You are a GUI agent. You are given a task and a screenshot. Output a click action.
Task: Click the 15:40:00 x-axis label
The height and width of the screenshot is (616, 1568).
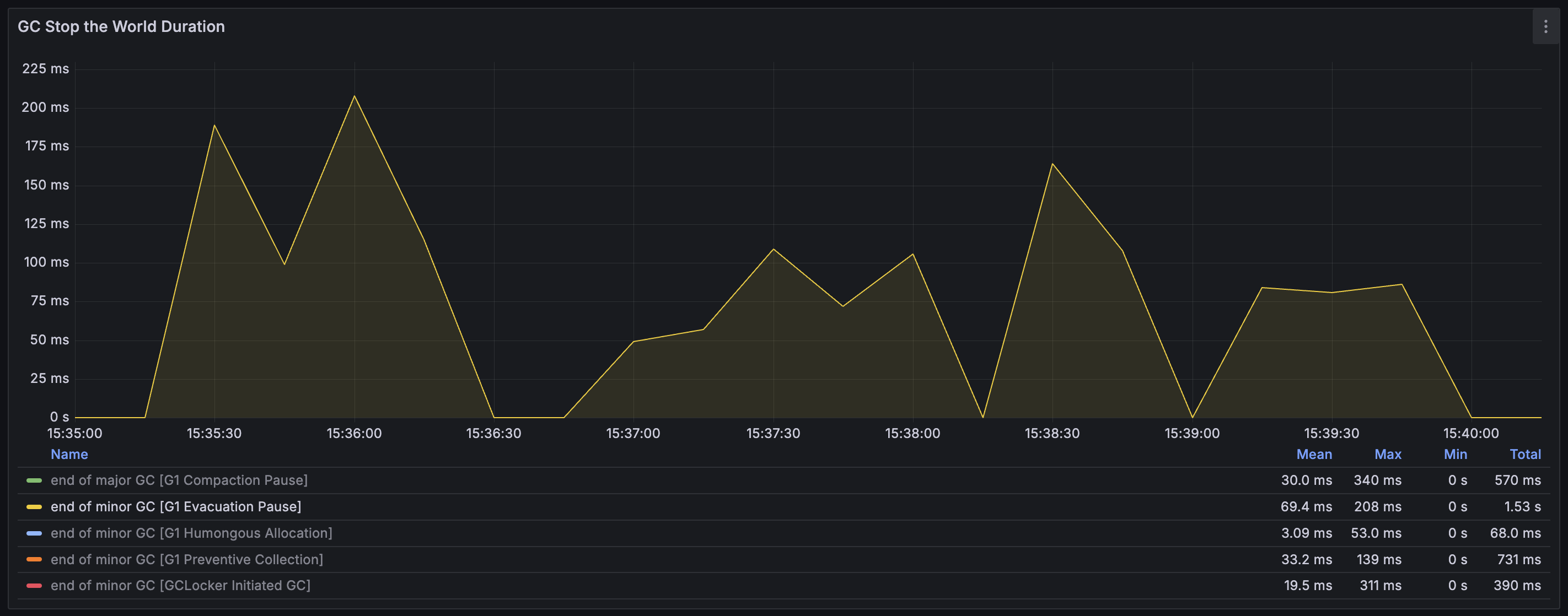tap(1470, 434)
